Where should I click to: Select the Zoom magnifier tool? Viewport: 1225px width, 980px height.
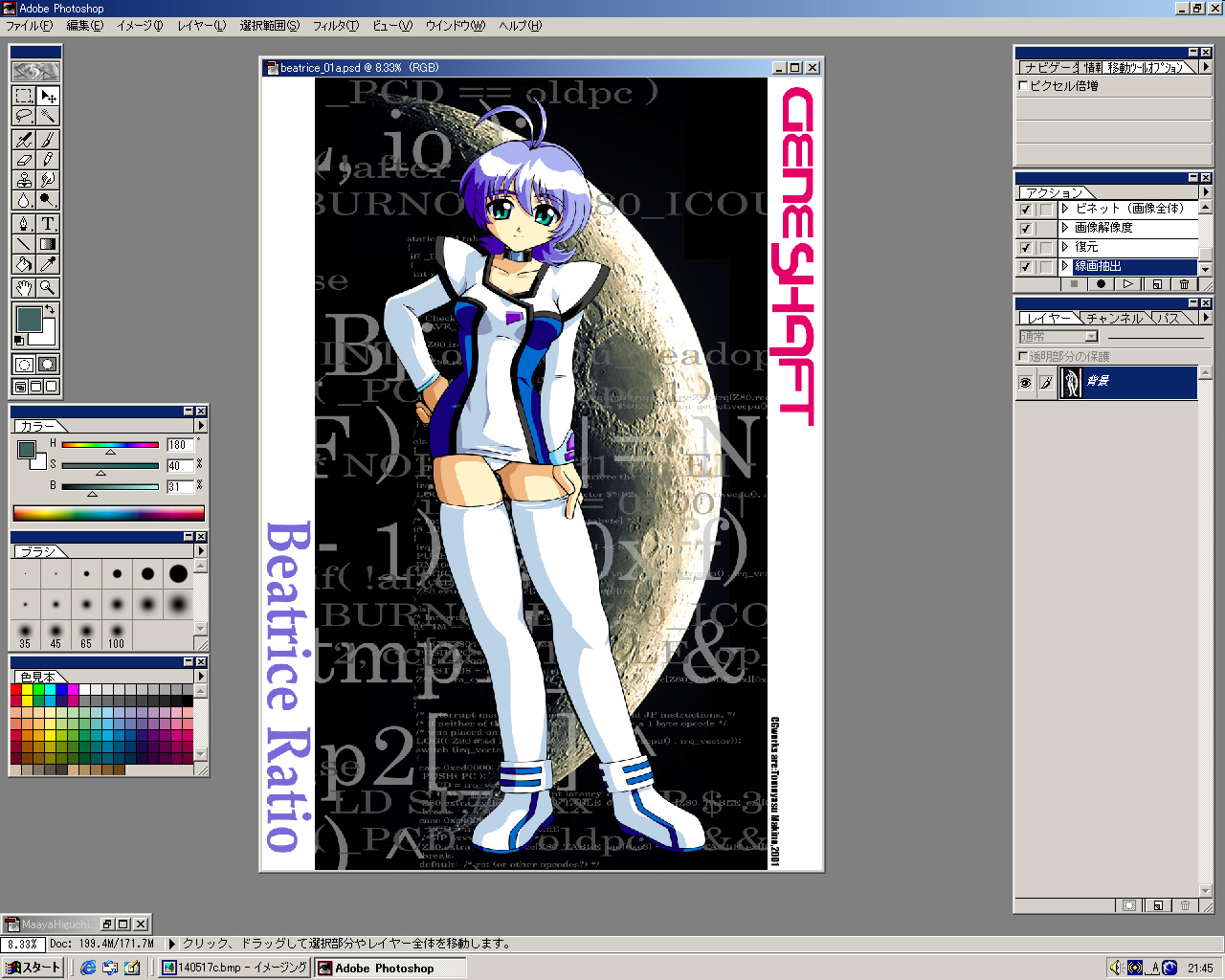coord(48,287)
